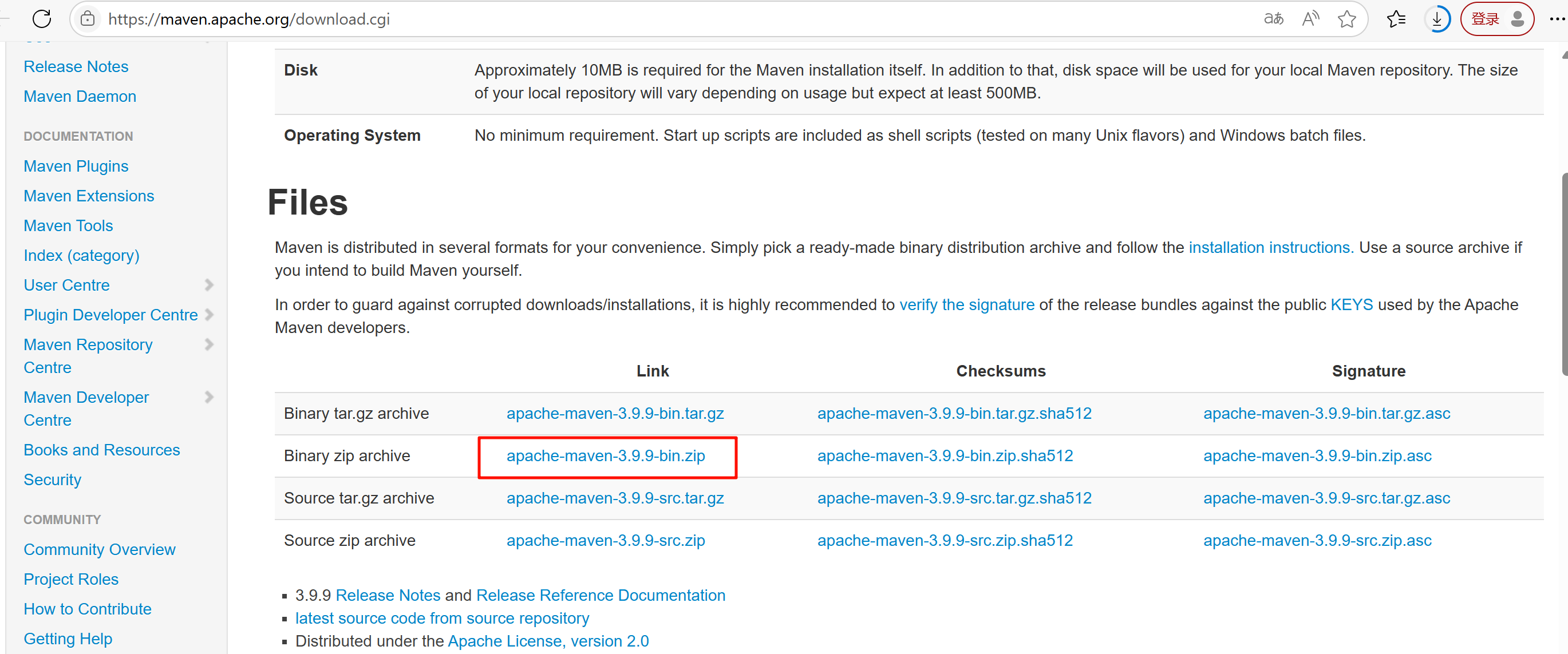Click the browser refresh icon
The width and height of the screenshot is (1568, 654).
[x=41, y=19]
